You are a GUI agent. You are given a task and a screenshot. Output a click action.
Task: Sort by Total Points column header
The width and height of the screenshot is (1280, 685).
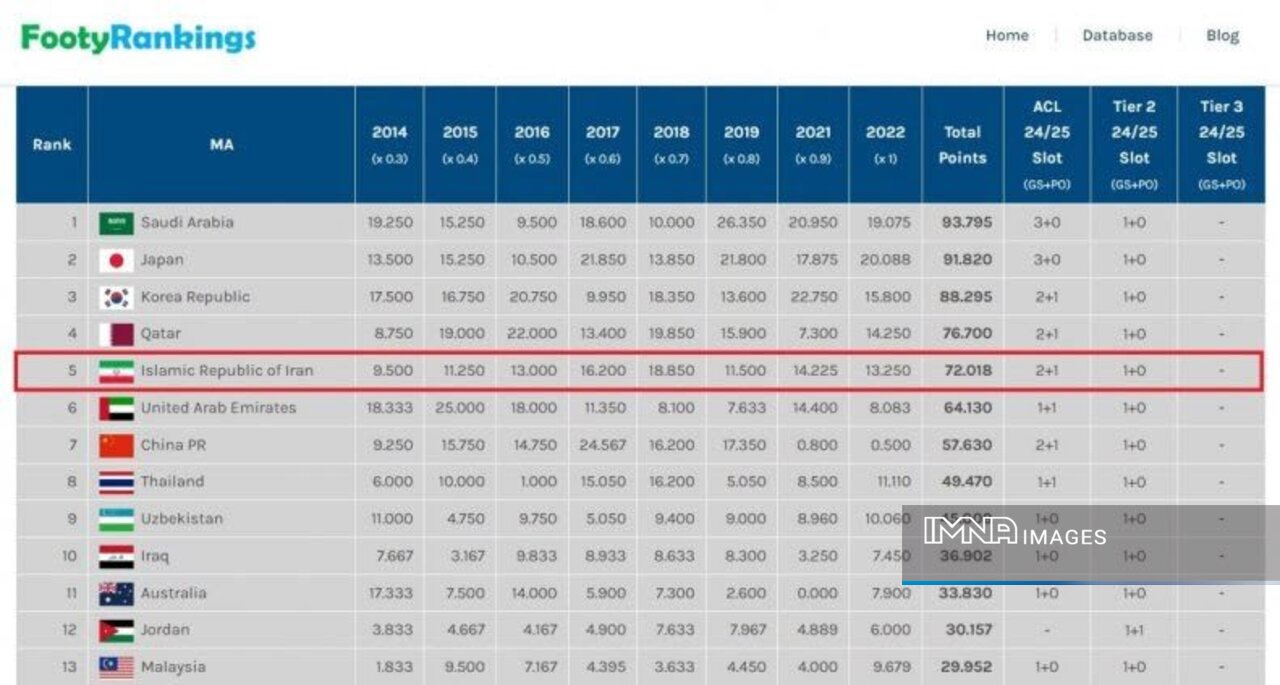click(x=962, y=145)
